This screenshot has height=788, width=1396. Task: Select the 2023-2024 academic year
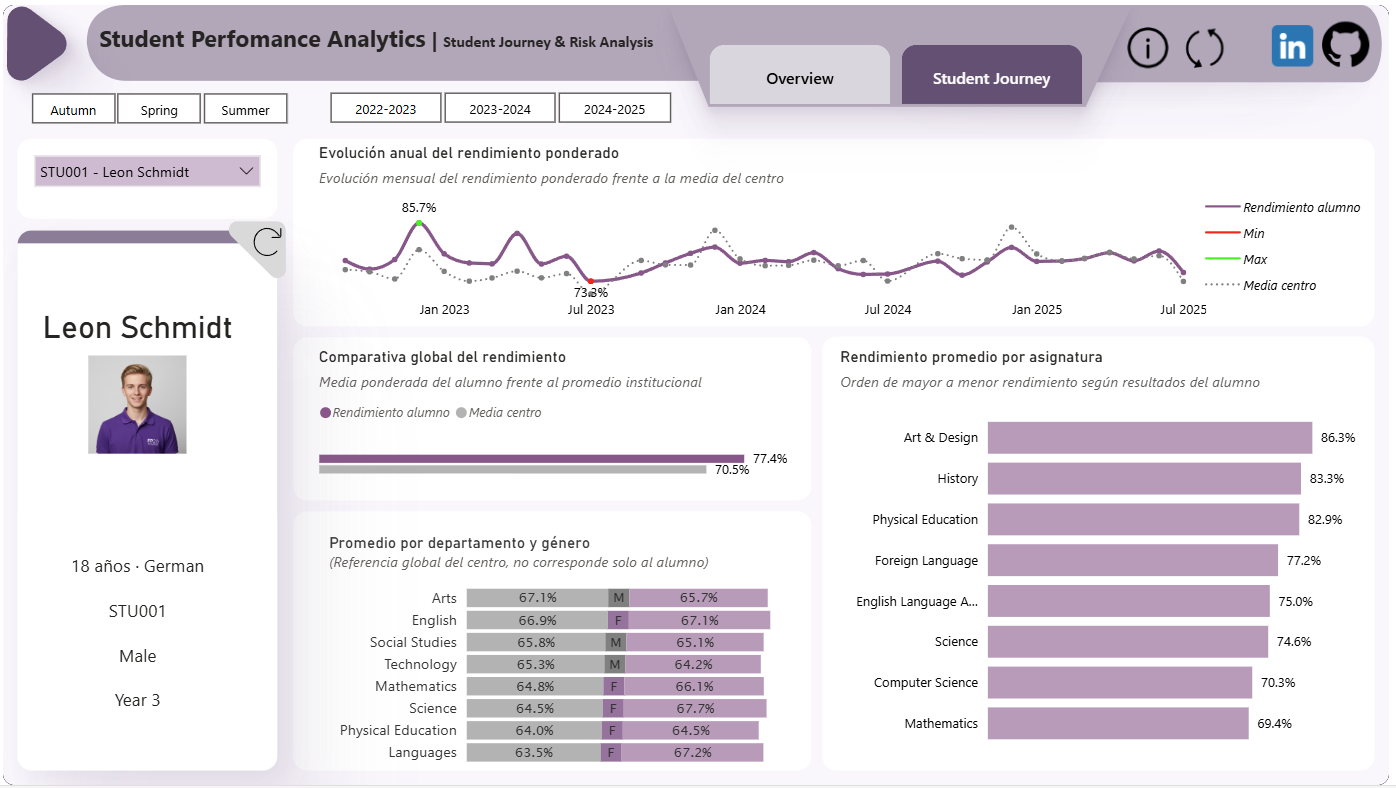pos(500,108)
